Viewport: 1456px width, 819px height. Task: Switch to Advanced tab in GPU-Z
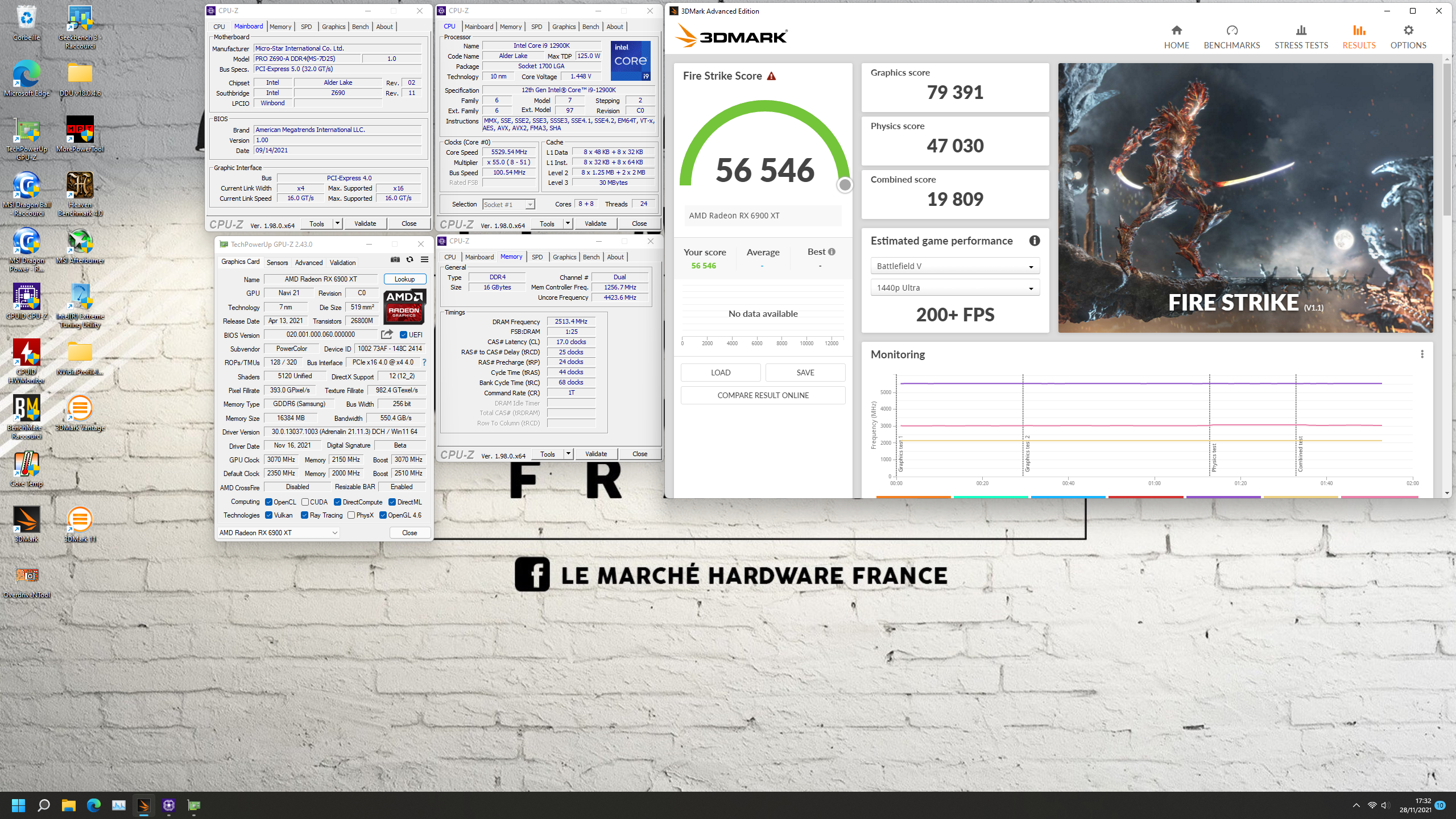309,263
